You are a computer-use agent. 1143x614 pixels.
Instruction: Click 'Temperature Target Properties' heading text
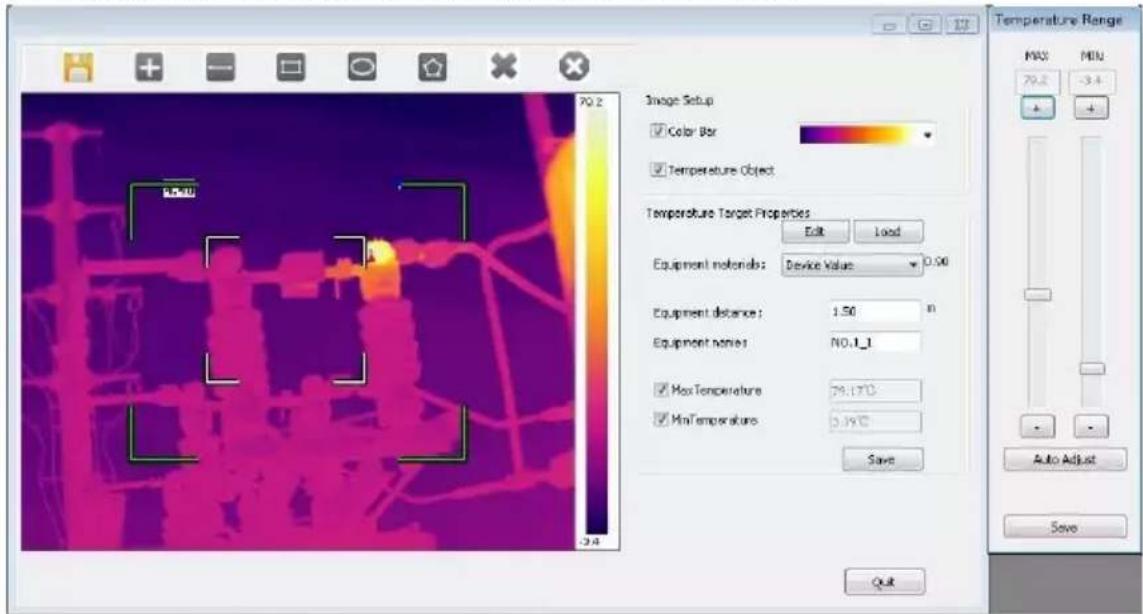[727, 213]
